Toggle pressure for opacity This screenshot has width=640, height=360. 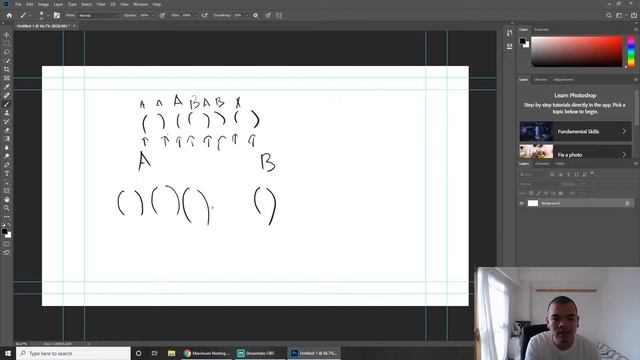tap(162, 16)
